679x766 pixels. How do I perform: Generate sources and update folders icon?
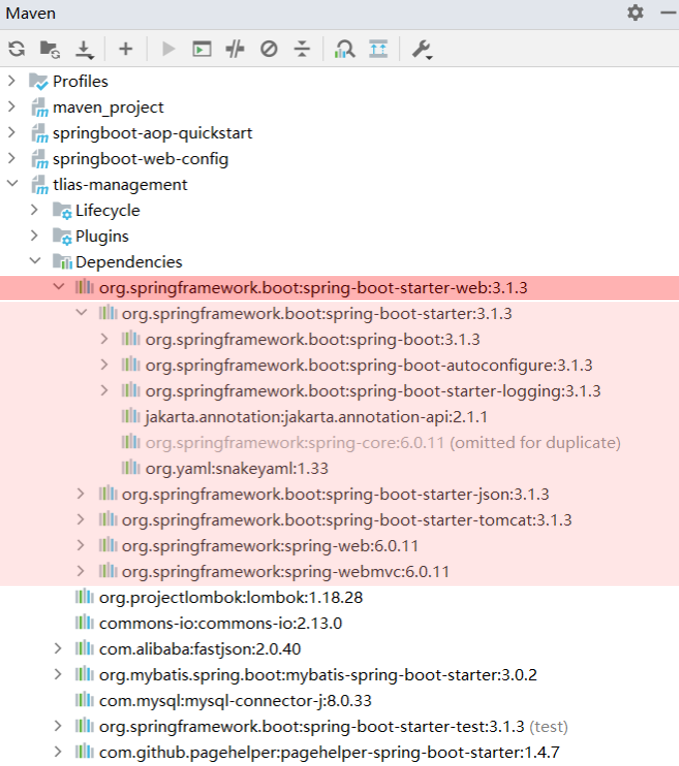pos(50,49)
